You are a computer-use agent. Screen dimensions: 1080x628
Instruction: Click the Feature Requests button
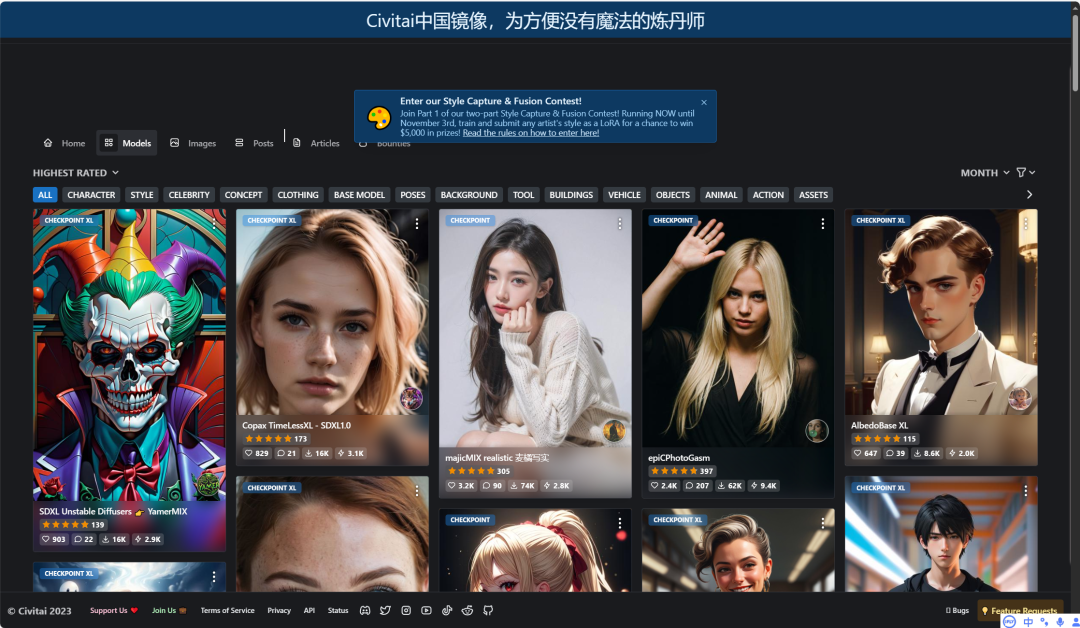1019,610
